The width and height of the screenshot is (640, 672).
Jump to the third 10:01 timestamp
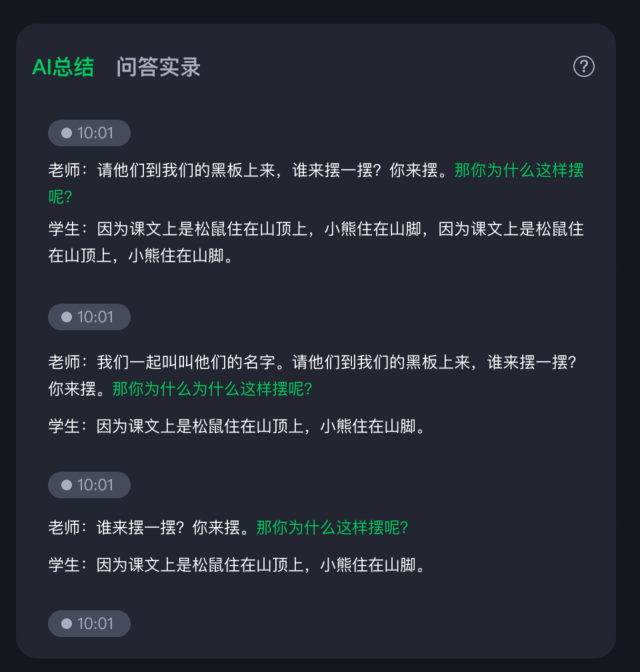[x=89, y=485]
